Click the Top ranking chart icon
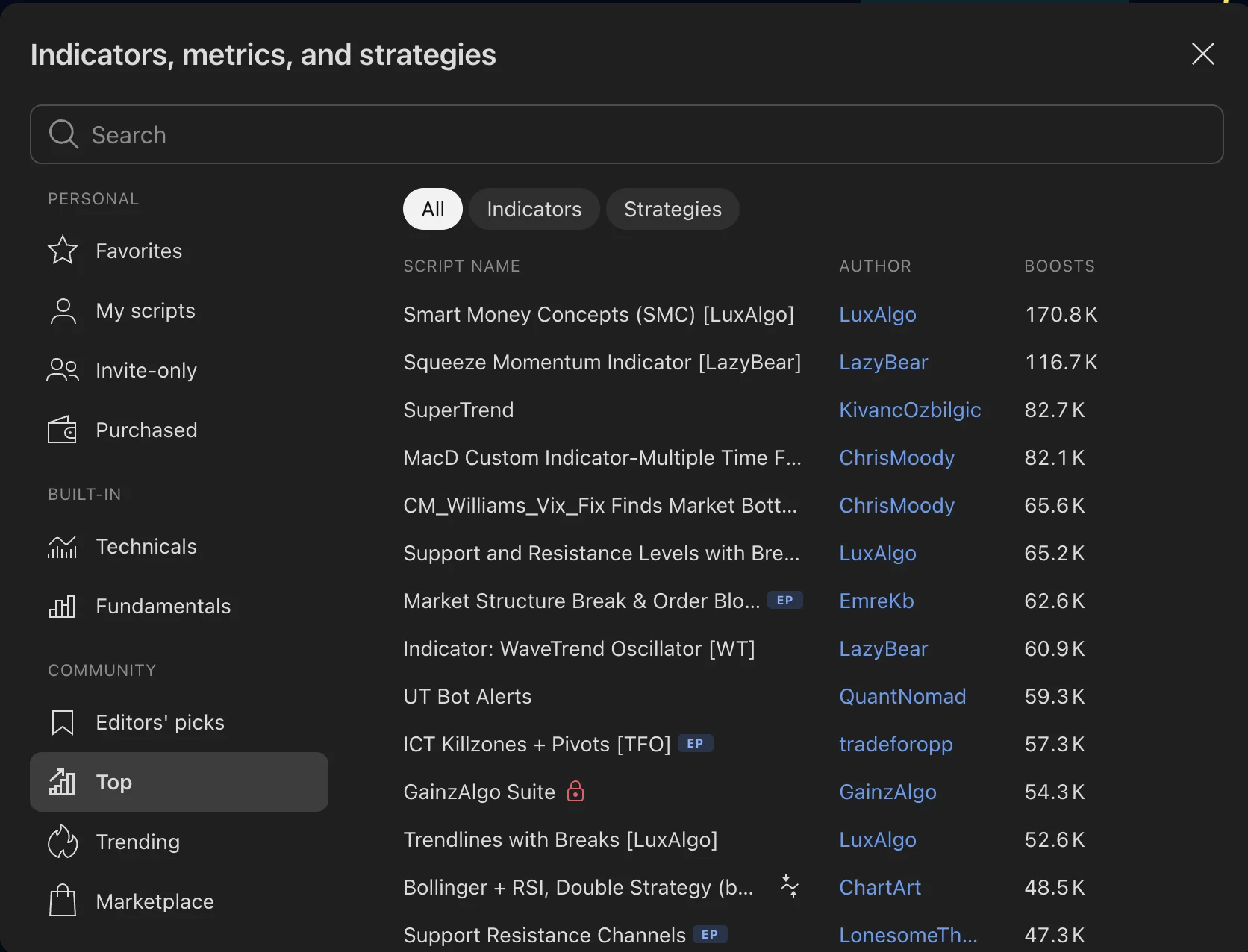This screenshot has width=1248, height=952. tap(63, 782)
